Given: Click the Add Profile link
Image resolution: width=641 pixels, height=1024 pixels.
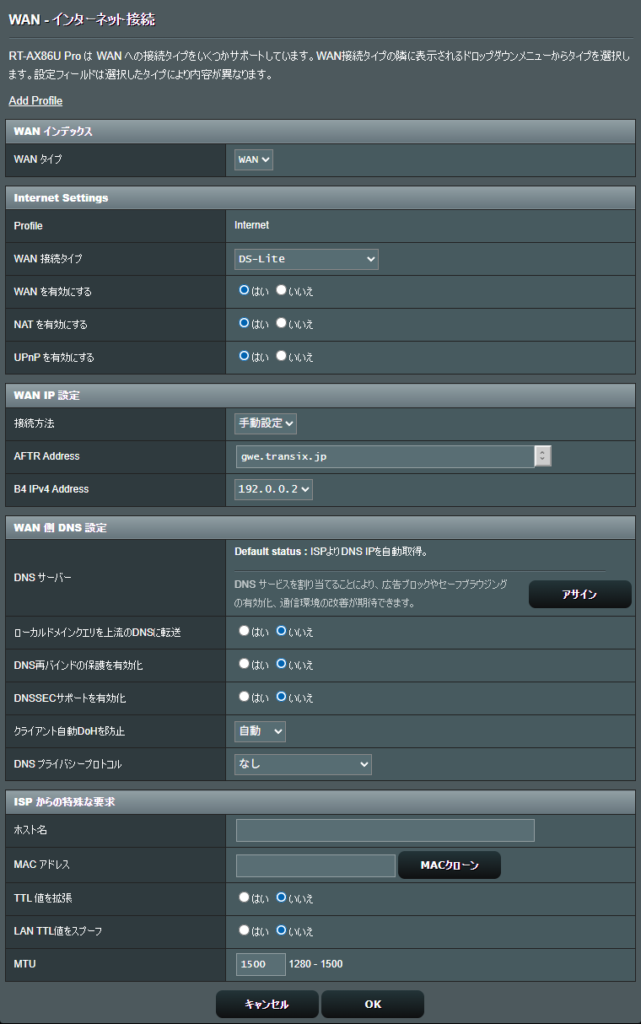Looking at the screenshot, I should point(35,101).
